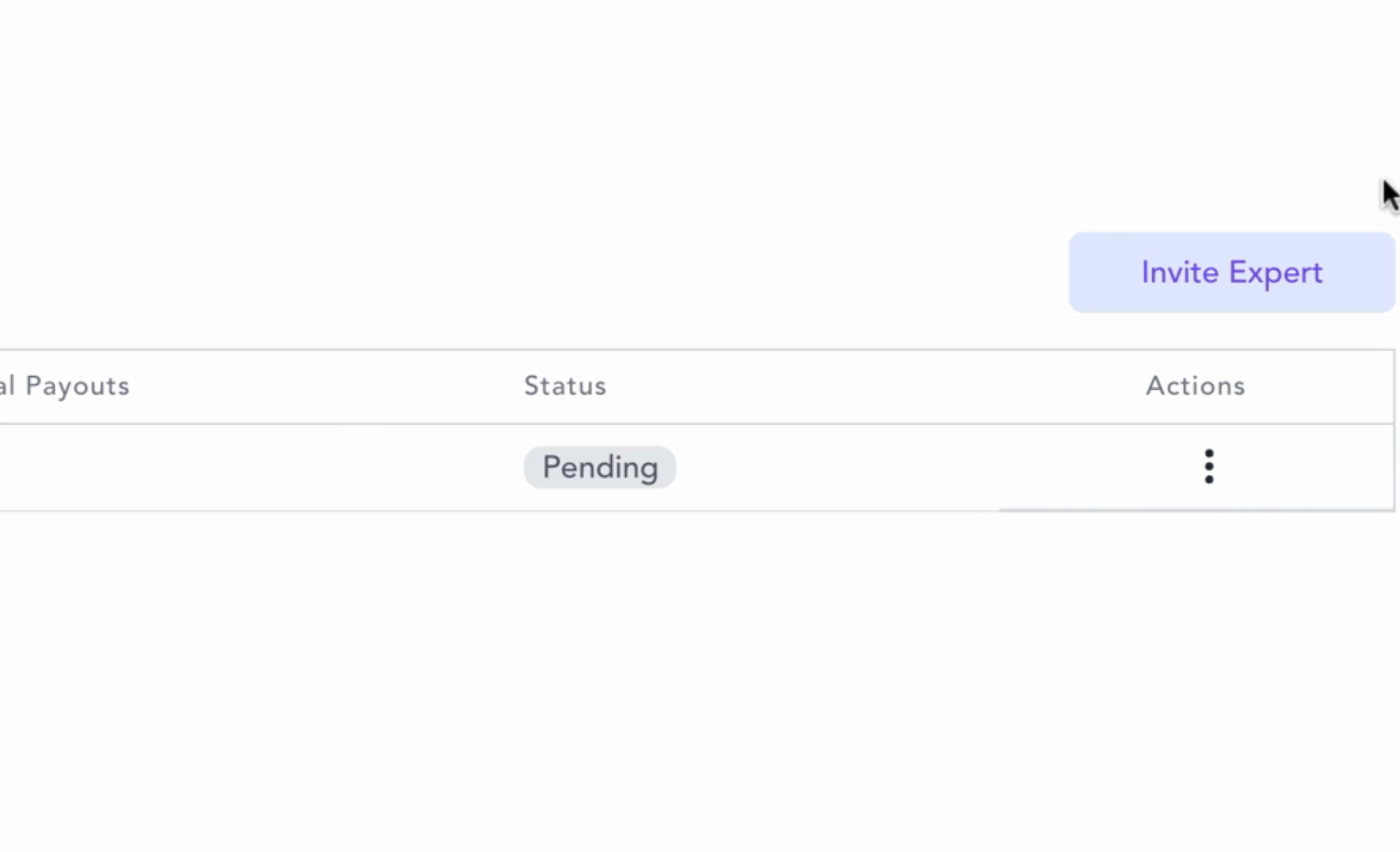The height and width of the screenshot is (852, 1400).
Task: Invite a new expert via the purple button
Action: 1231,273
